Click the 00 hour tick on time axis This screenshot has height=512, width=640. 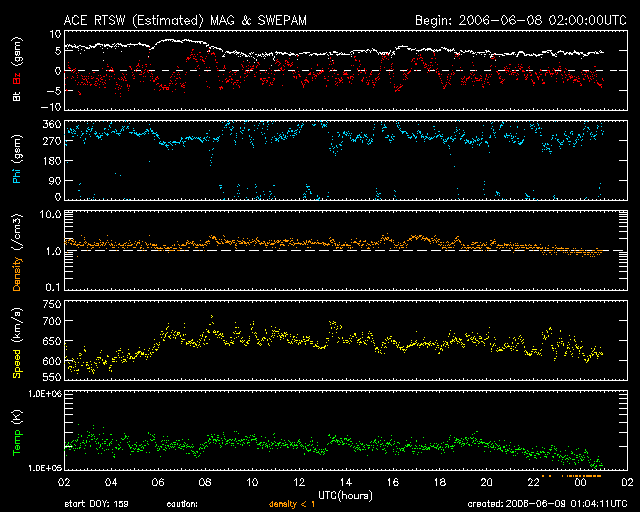coord(581,482)
